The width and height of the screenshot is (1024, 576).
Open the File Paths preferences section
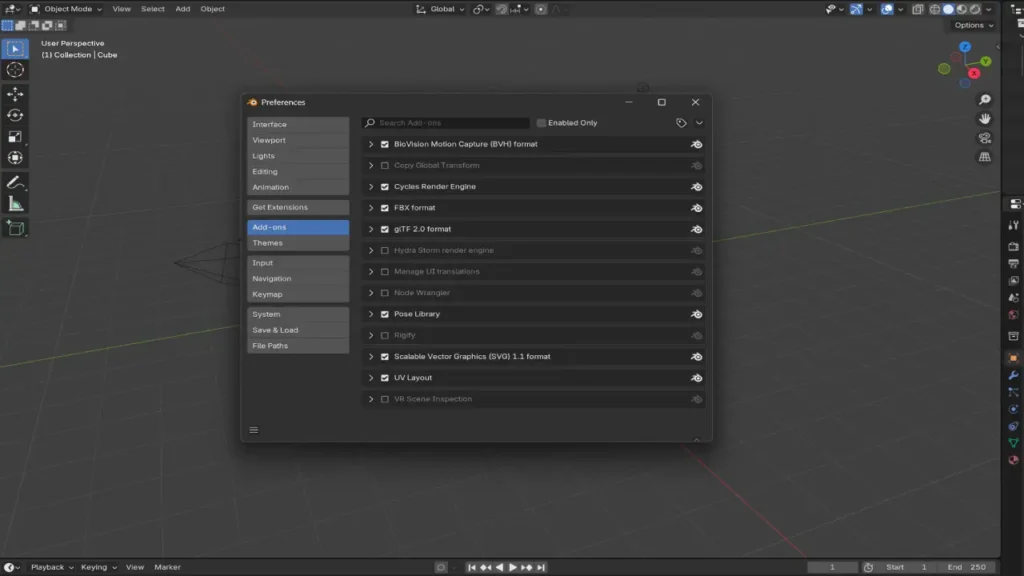click(298, 346)
